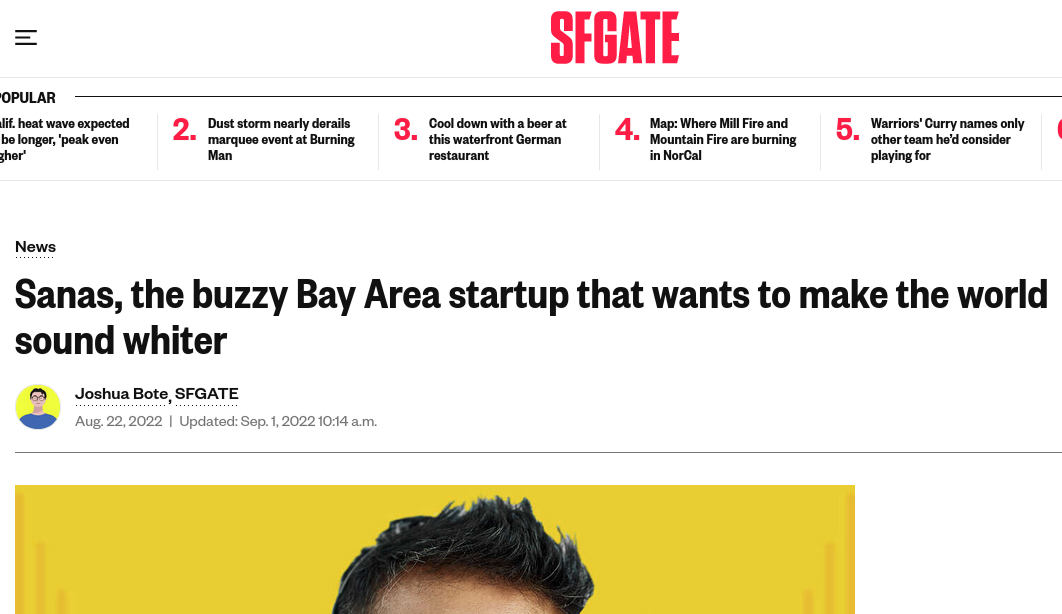
Task: Click the red number 4 ranking
Action: (626, 130)
